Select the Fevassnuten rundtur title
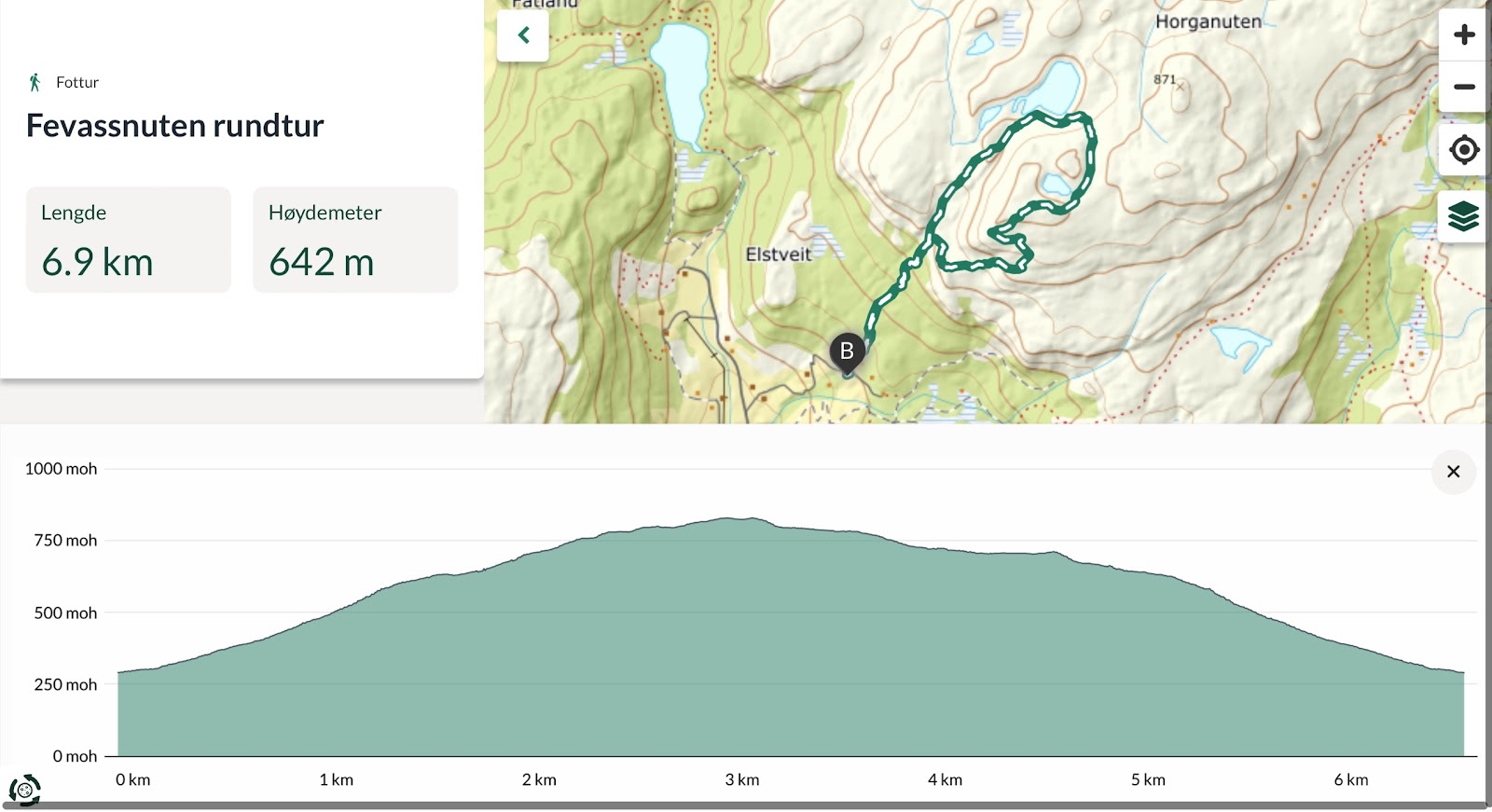 pos(174,125)
